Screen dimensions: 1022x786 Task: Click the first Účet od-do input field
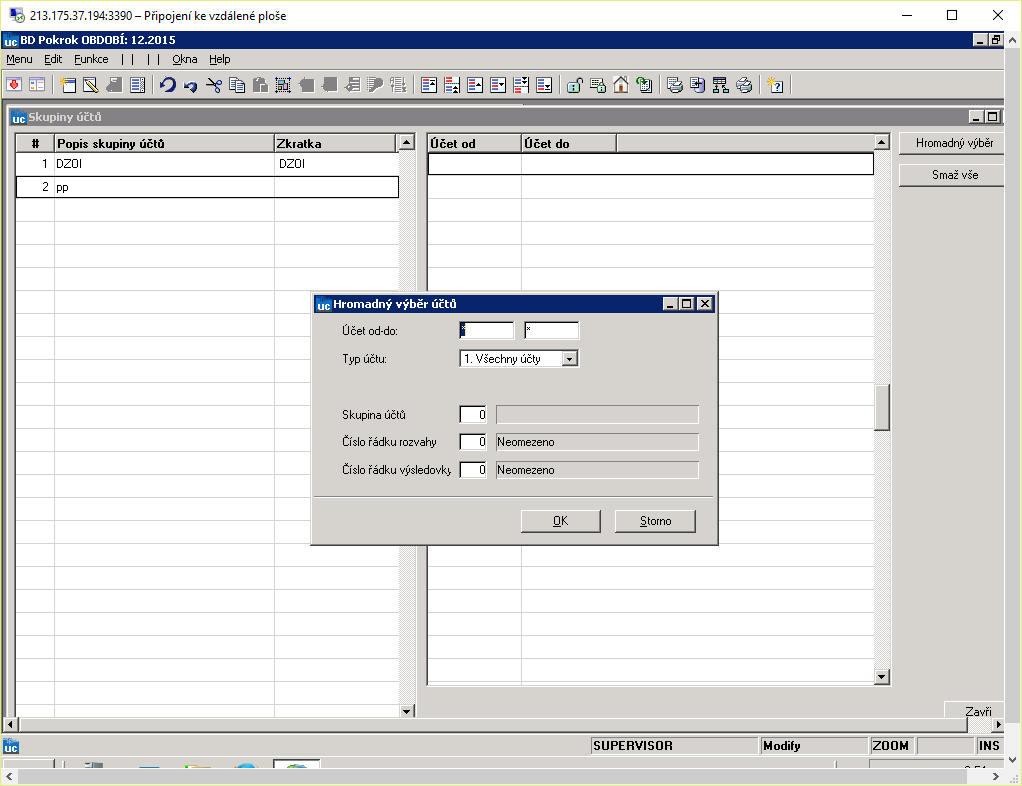pos(486,330)
